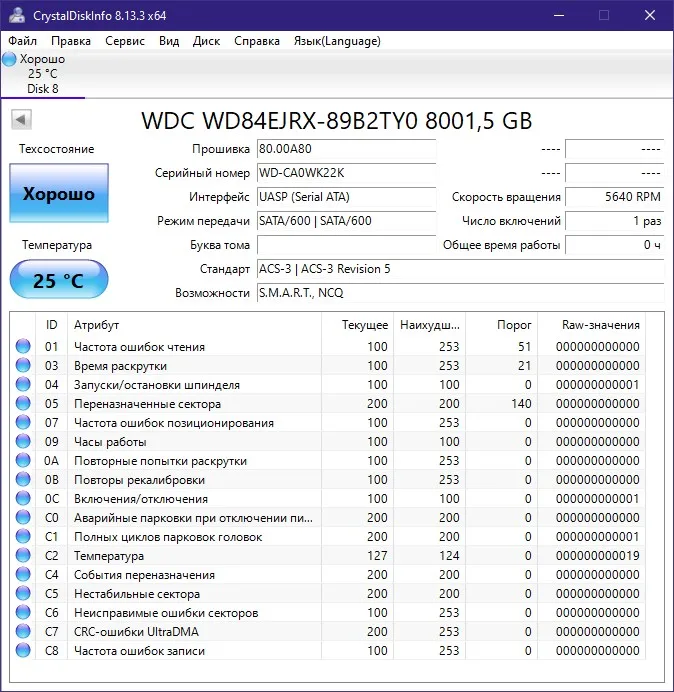Click threshold value 140 in row 05
The width and height of the screenshot is (674, 692).
coord(521,404)
